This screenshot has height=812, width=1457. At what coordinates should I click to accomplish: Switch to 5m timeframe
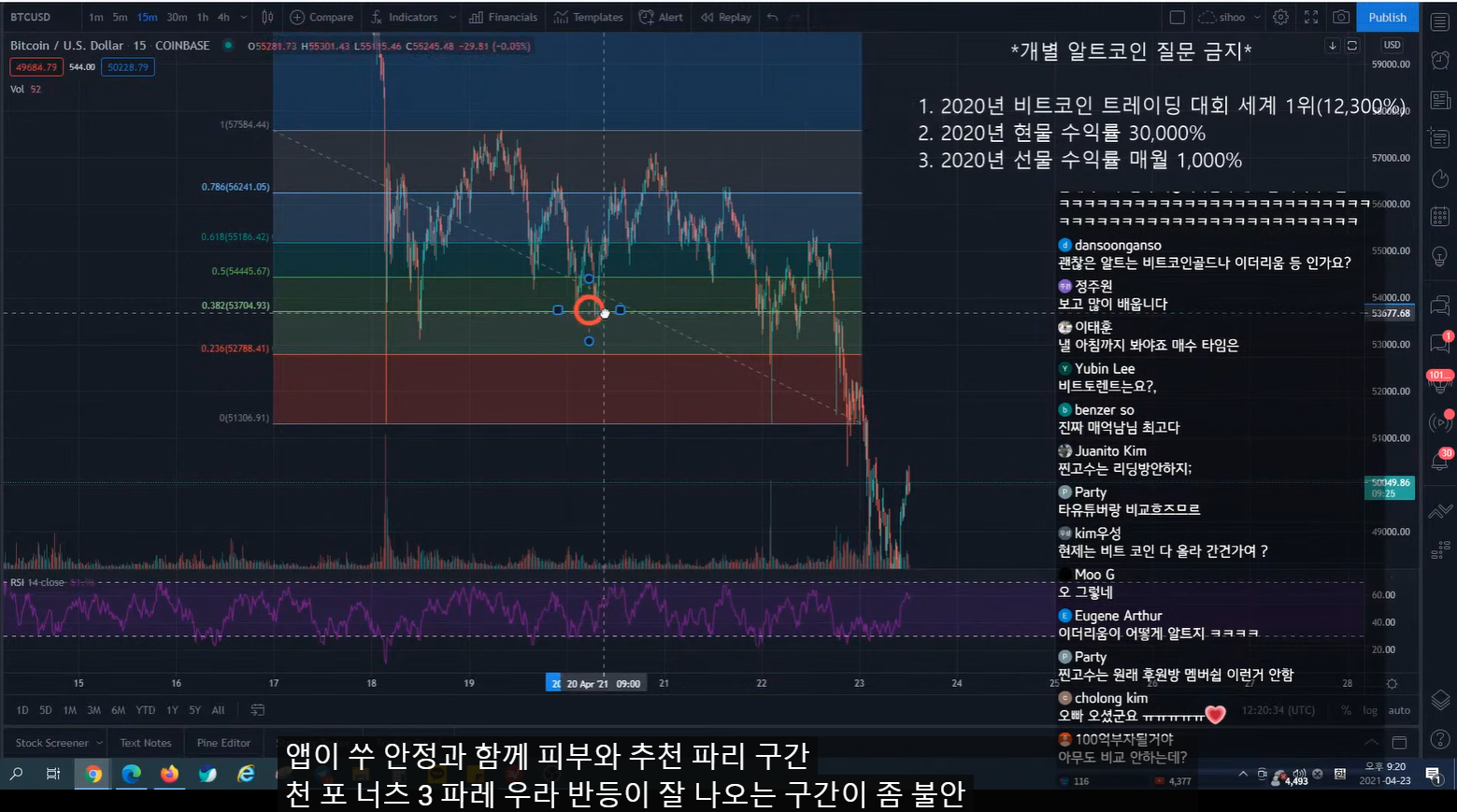click(x=120, y=17)
